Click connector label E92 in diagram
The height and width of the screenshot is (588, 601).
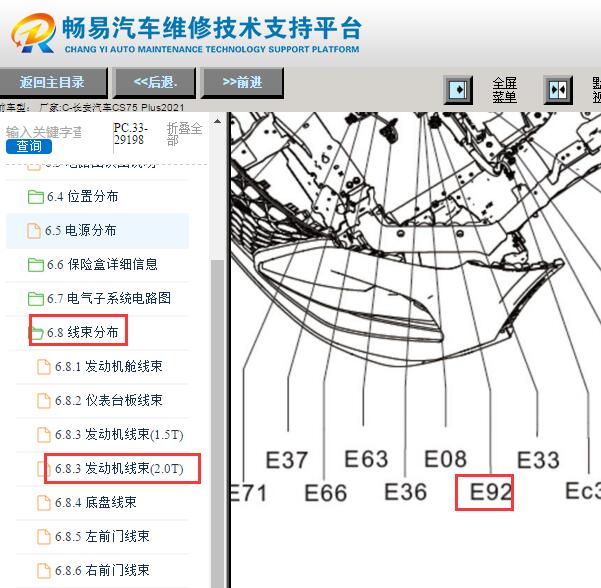(x=491, y=492)
